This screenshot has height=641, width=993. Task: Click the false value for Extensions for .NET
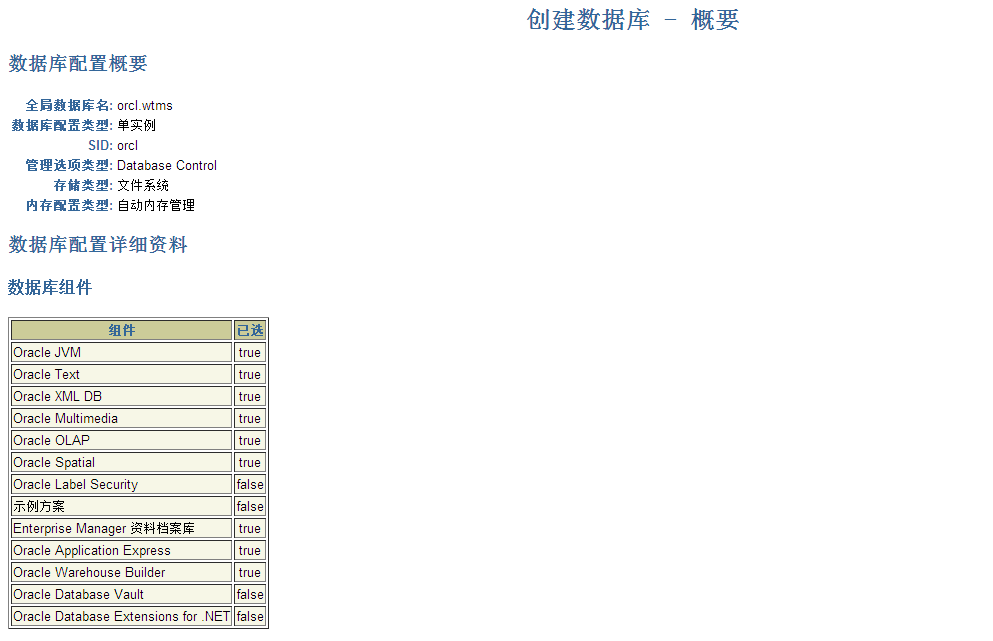[x=250, y=616]
